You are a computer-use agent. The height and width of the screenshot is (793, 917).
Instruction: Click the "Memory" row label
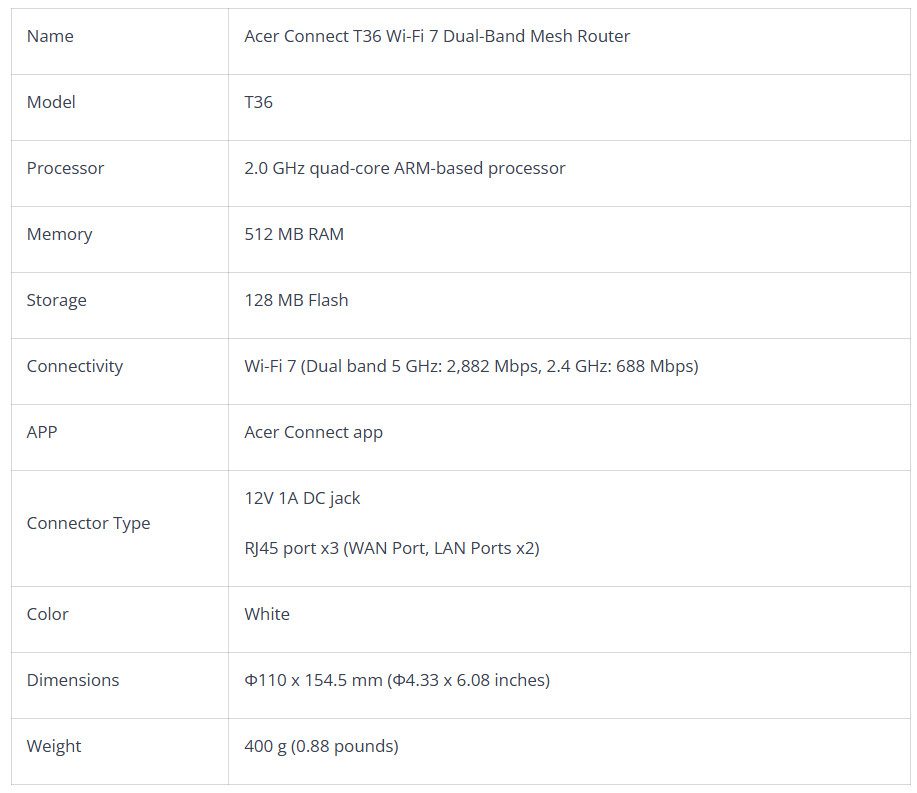tap(59, 235)
